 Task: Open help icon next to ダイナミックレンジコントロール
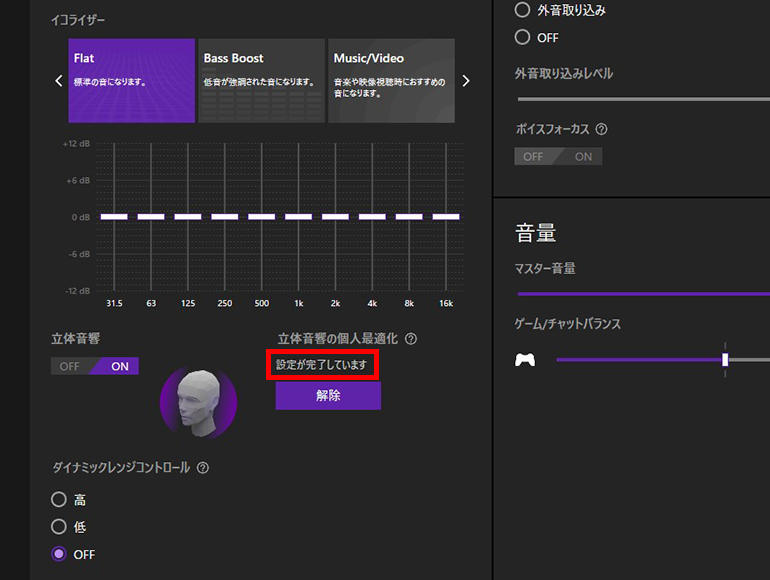point(203,468)
